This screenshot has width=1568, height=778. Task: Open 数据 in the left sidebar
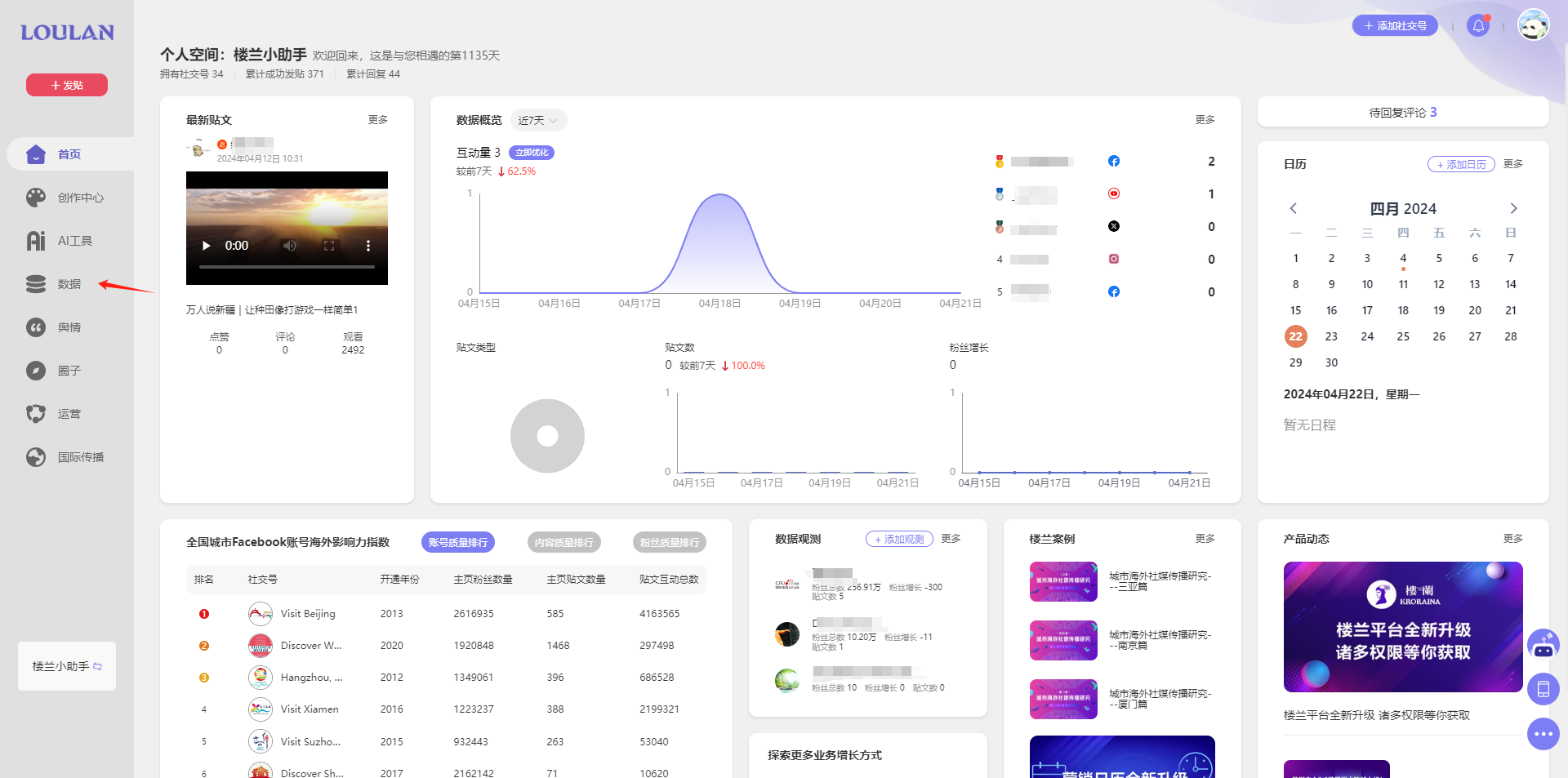(x=69, y=284)
